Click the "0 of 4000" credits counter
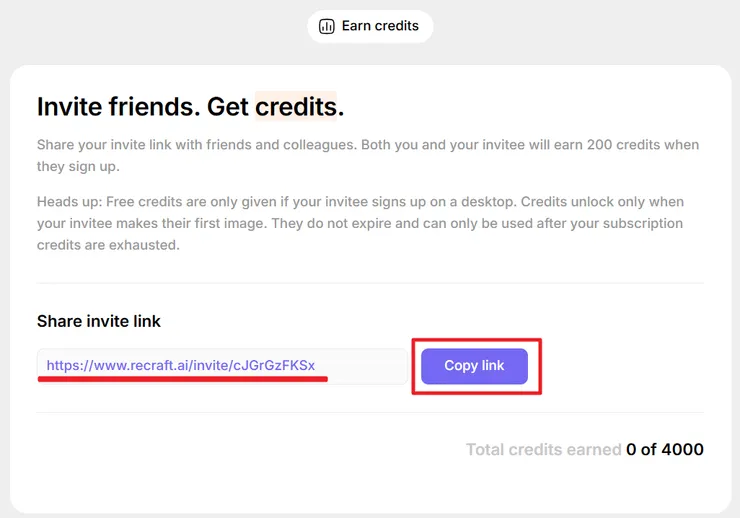Screen dimensions: 740x518 (665, 450)
